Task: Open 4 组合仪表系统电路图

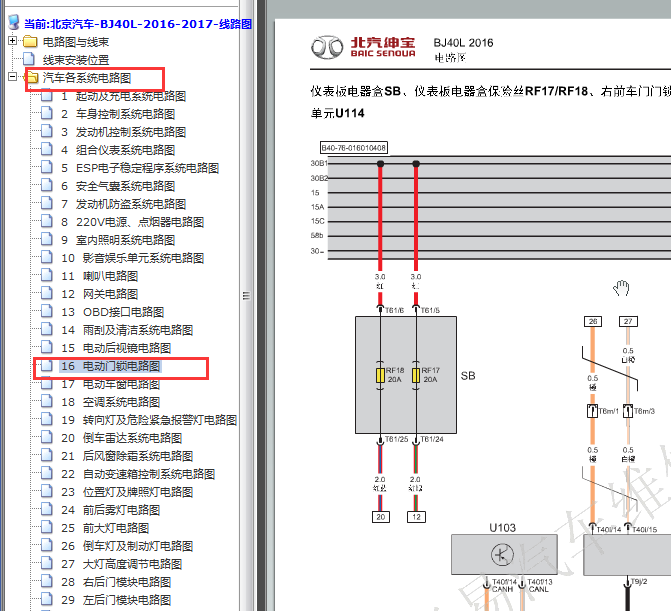Action: tap(118, 150)
